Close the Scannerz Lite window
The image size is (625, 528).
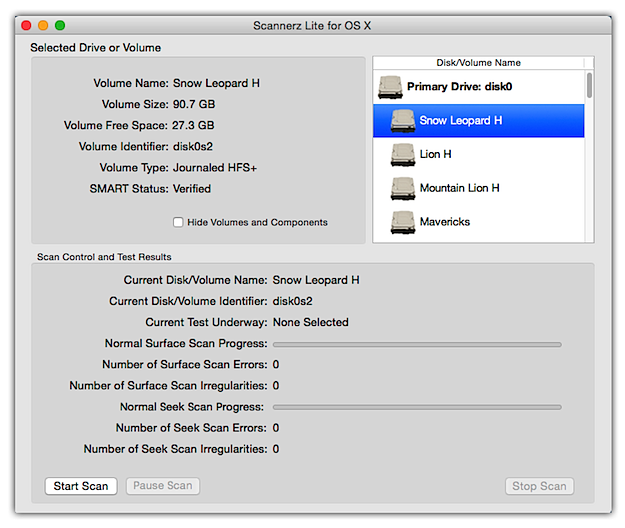pyautogui.click(x=26, y=26)
